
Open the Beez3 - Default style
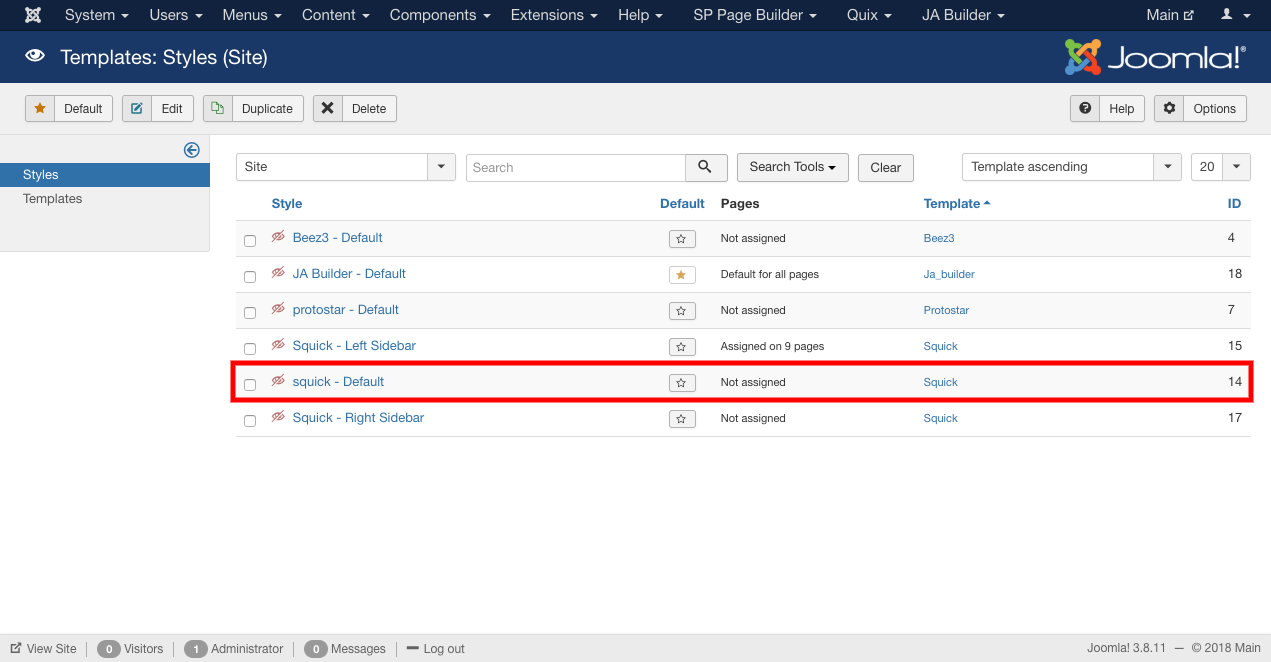click(338, 238)
